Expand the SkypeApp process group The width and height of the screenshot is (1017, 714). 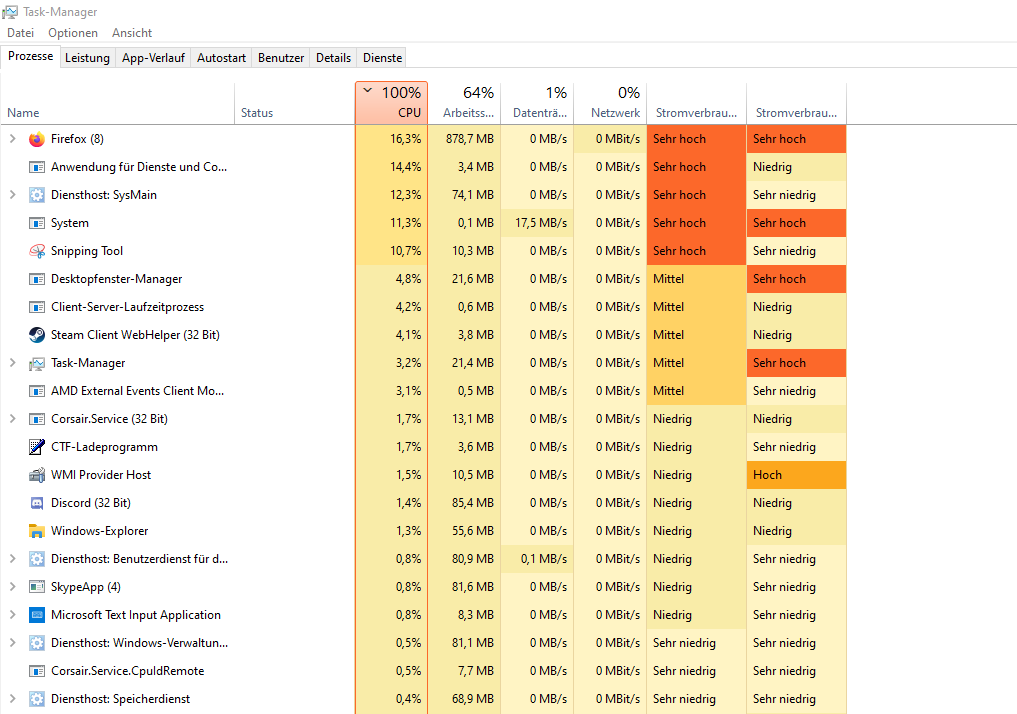[x=12, y=587]
